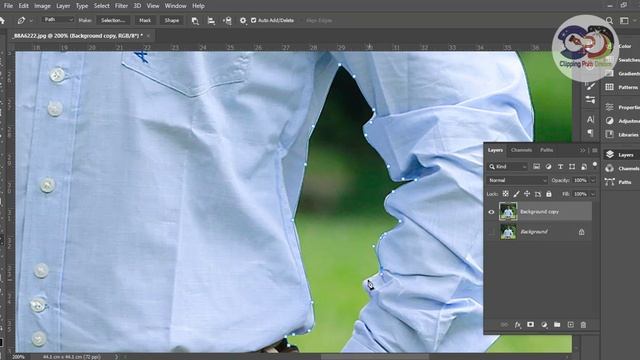640x360 pixels.
Task: Open the path operations icon
Action: coord(195,20)
